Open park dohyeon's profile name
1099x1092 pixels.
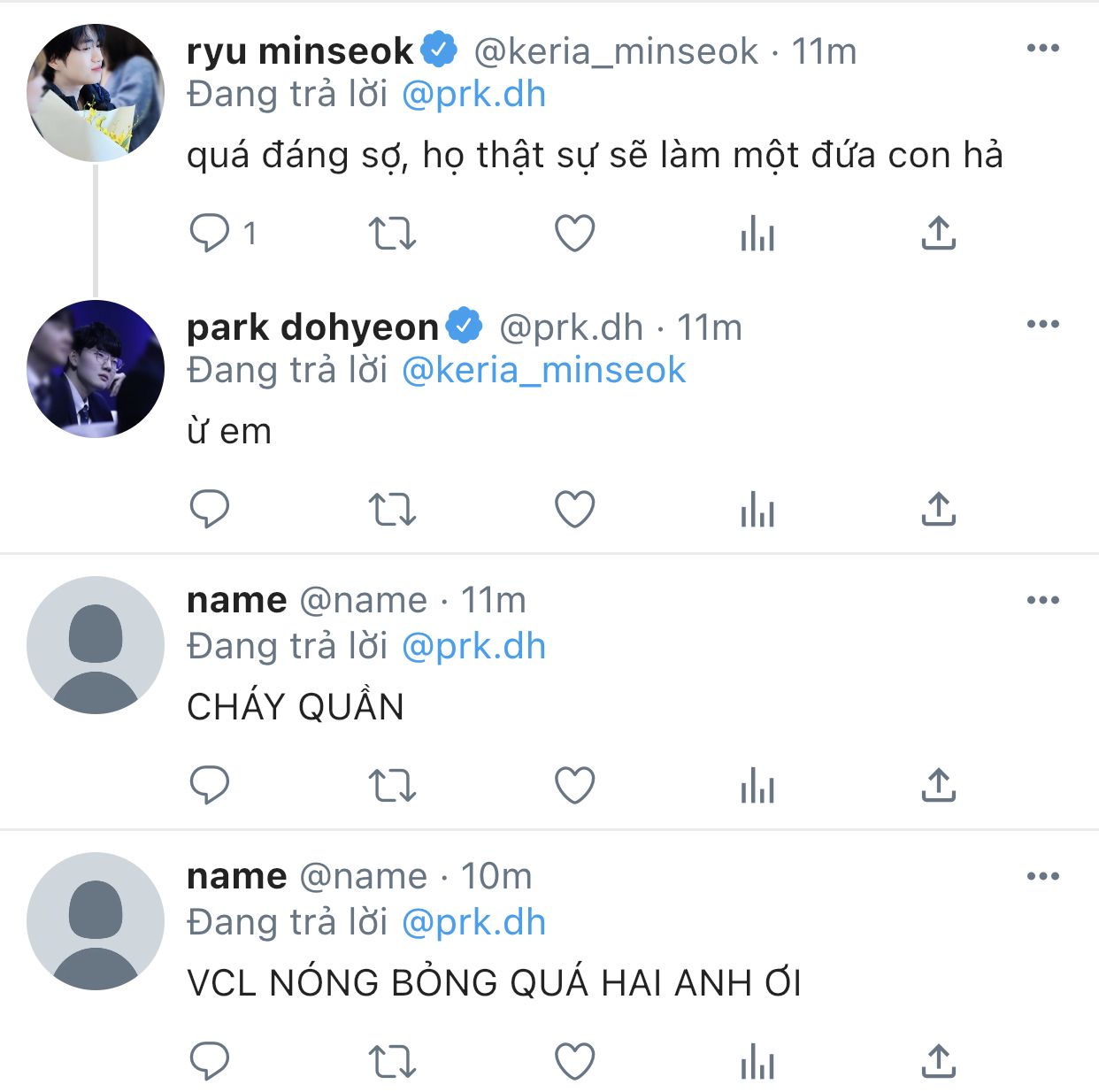click(312, 327)
